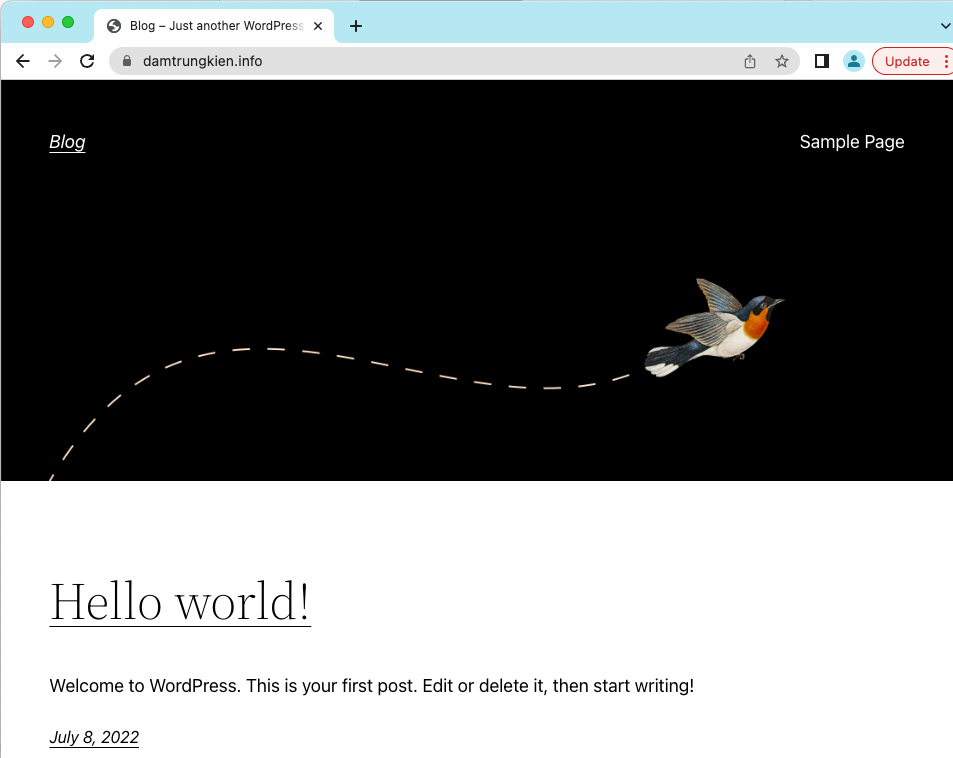Screen dimensions: 953x758
Task: Open Chrome three-dot menu
Action: (x=946, y=61)
